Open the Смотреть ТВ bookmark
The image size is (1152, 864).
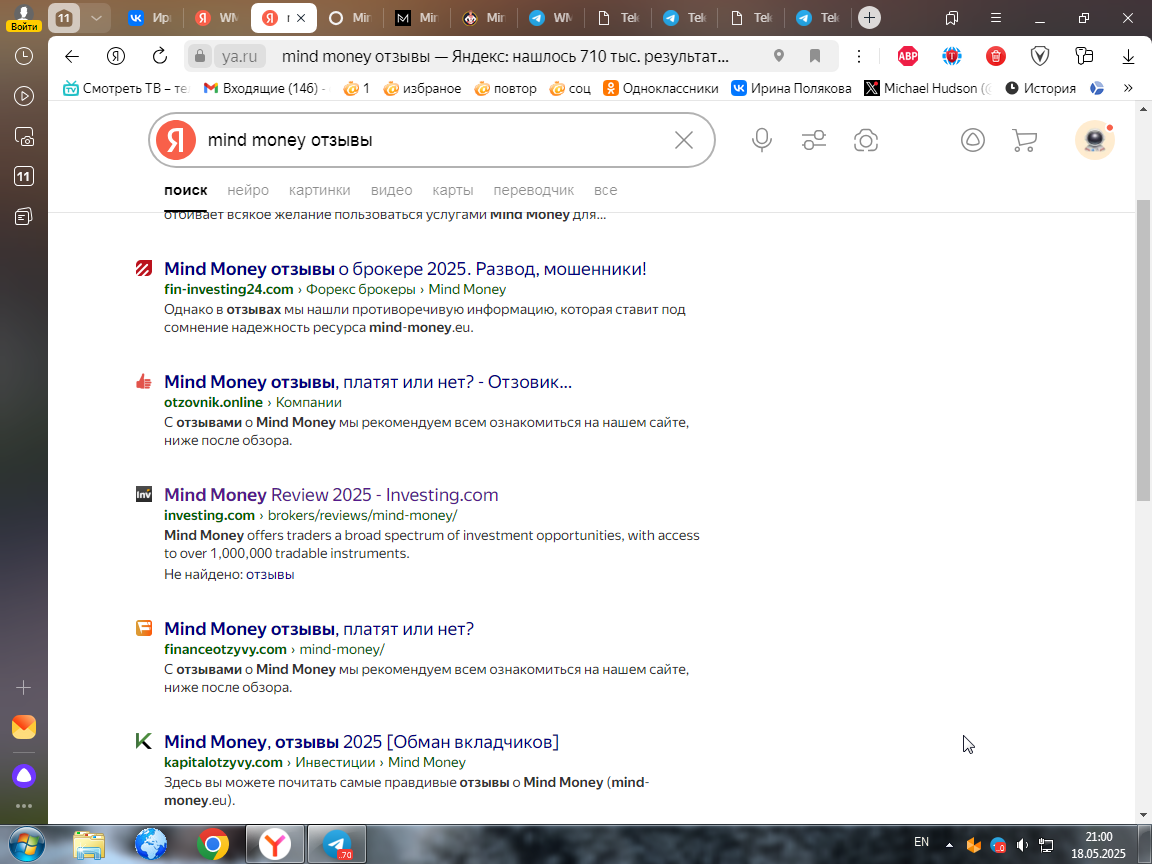click(126, 88)
